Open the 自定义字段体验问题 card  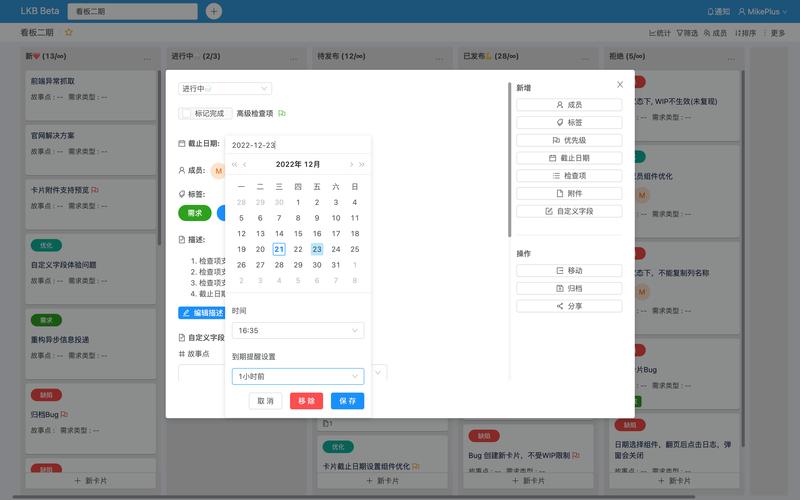coord(91,269)
